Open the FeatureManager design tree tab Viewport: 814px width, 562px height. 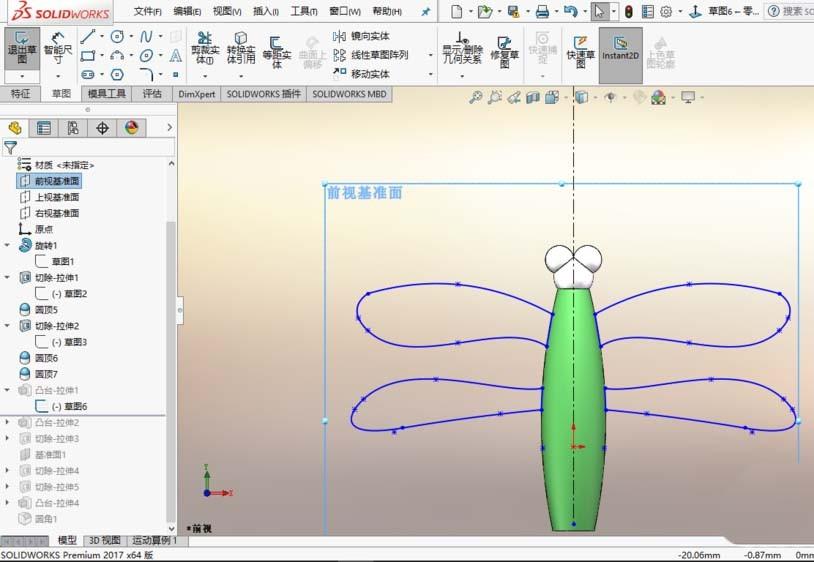[15, 128]
